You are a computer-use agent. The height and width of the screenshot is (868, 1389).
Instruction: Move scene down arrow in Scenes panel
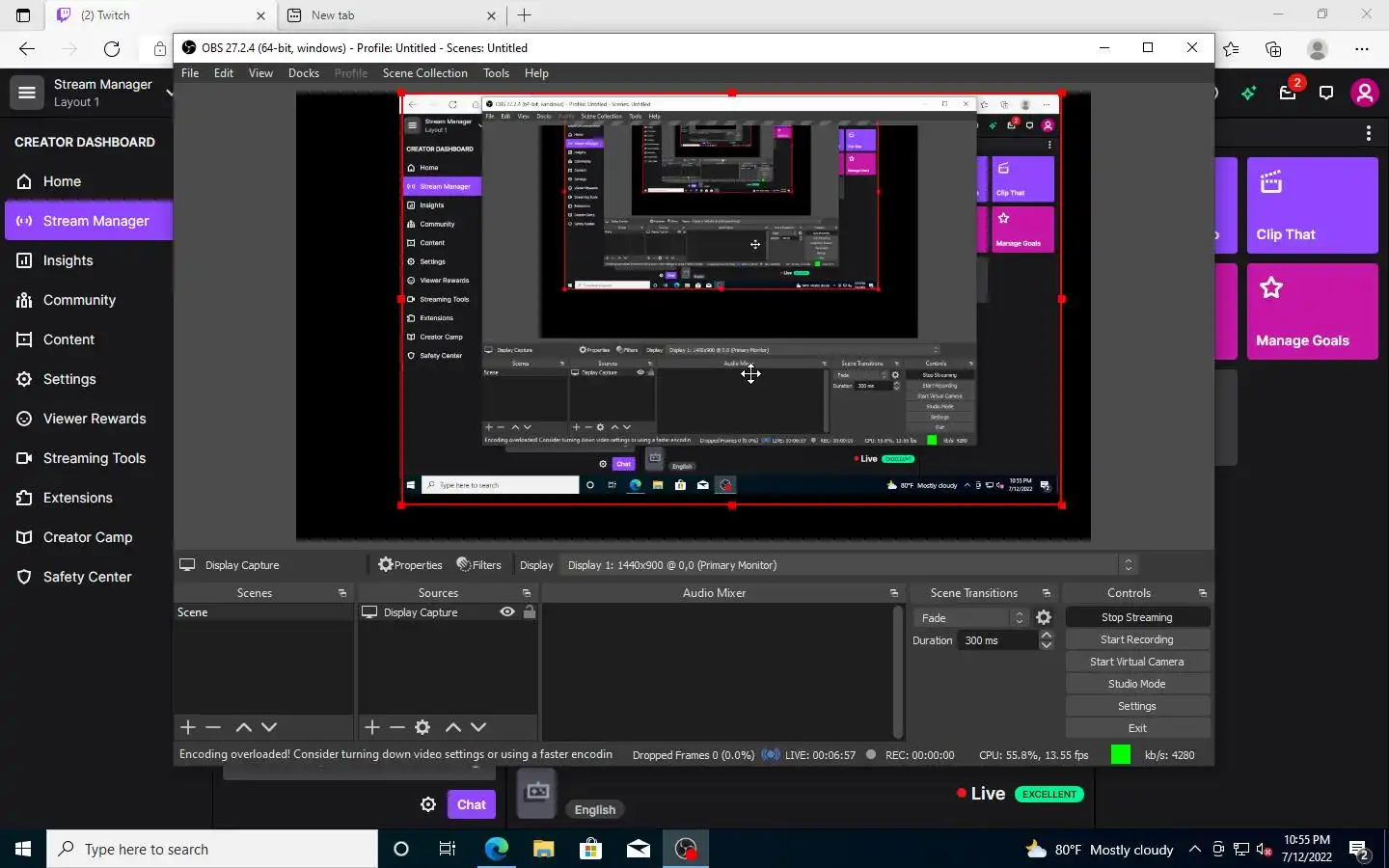pyautogui.click(x=269, y=727)
